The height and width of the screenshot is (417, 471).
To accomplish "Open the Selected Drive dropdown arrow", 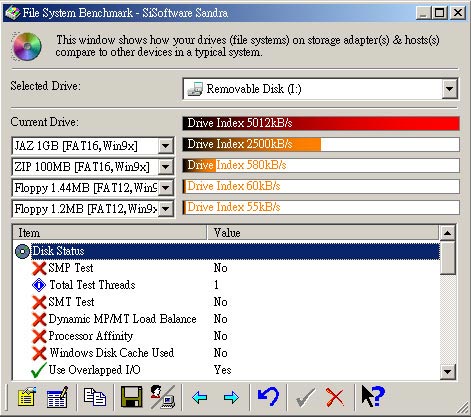I will (x=450, y=89).
